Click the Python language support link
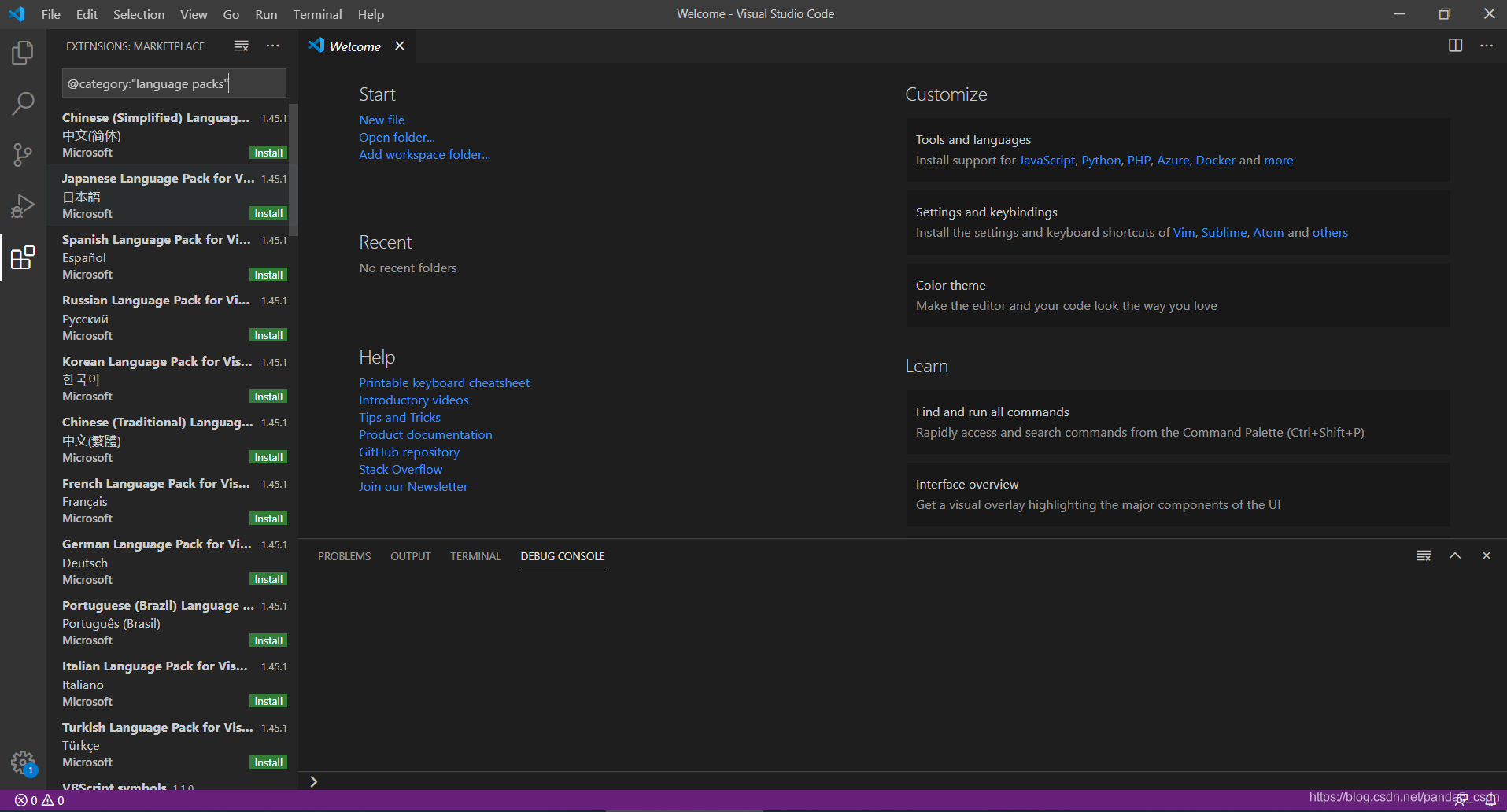This screenshot has height=812, width=1507. tap(1101, 160)
